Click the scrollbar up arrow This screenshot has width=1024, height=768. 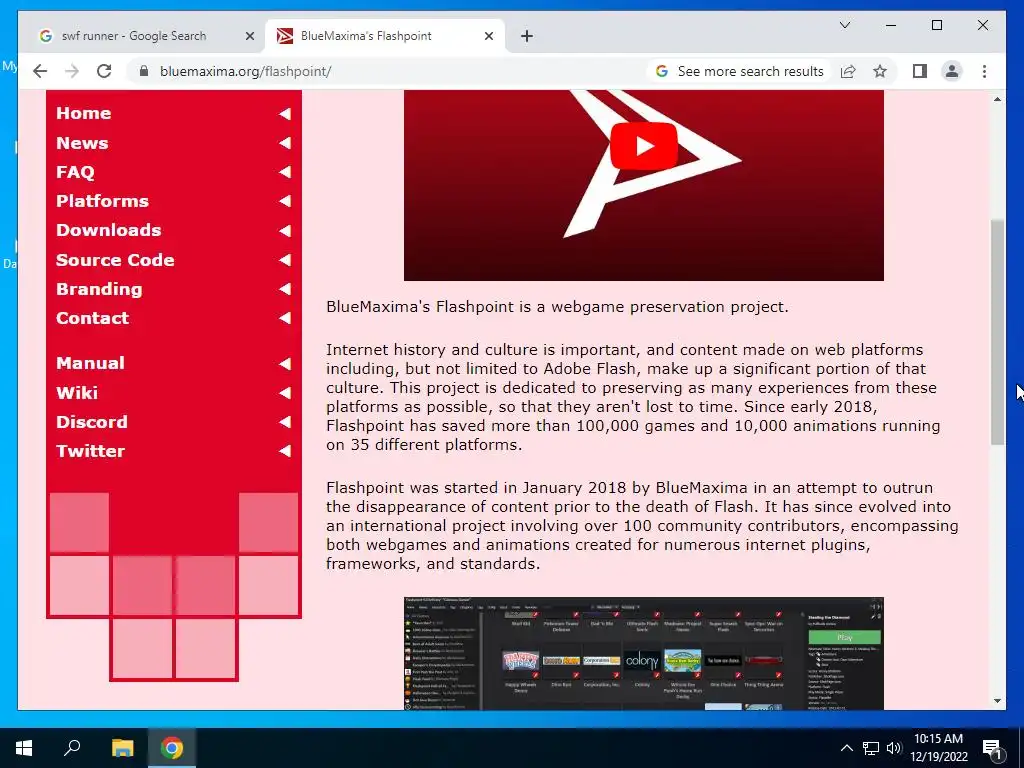(997, 99)
